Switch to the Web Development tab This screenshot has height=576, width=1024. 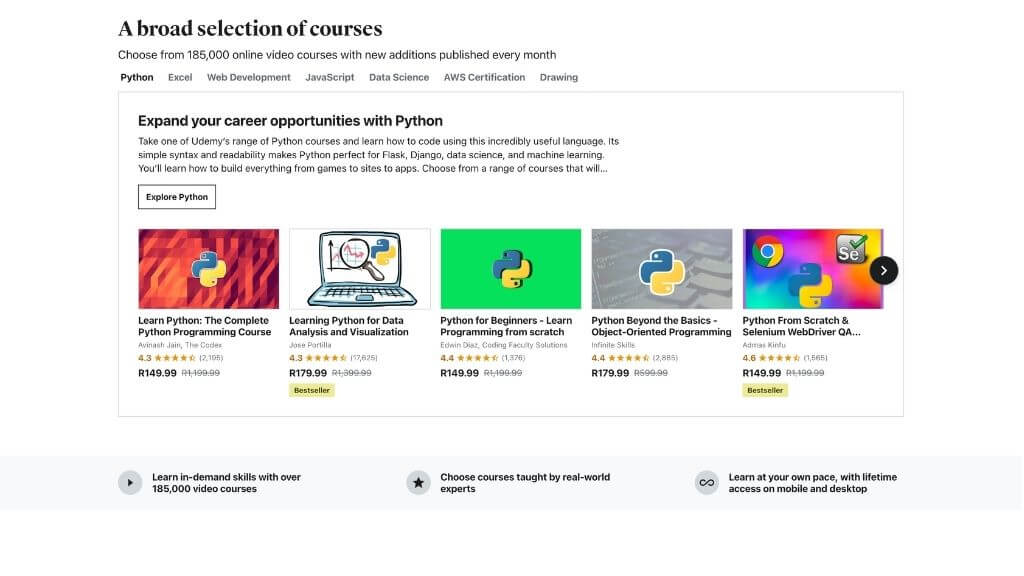pos(249,77)
